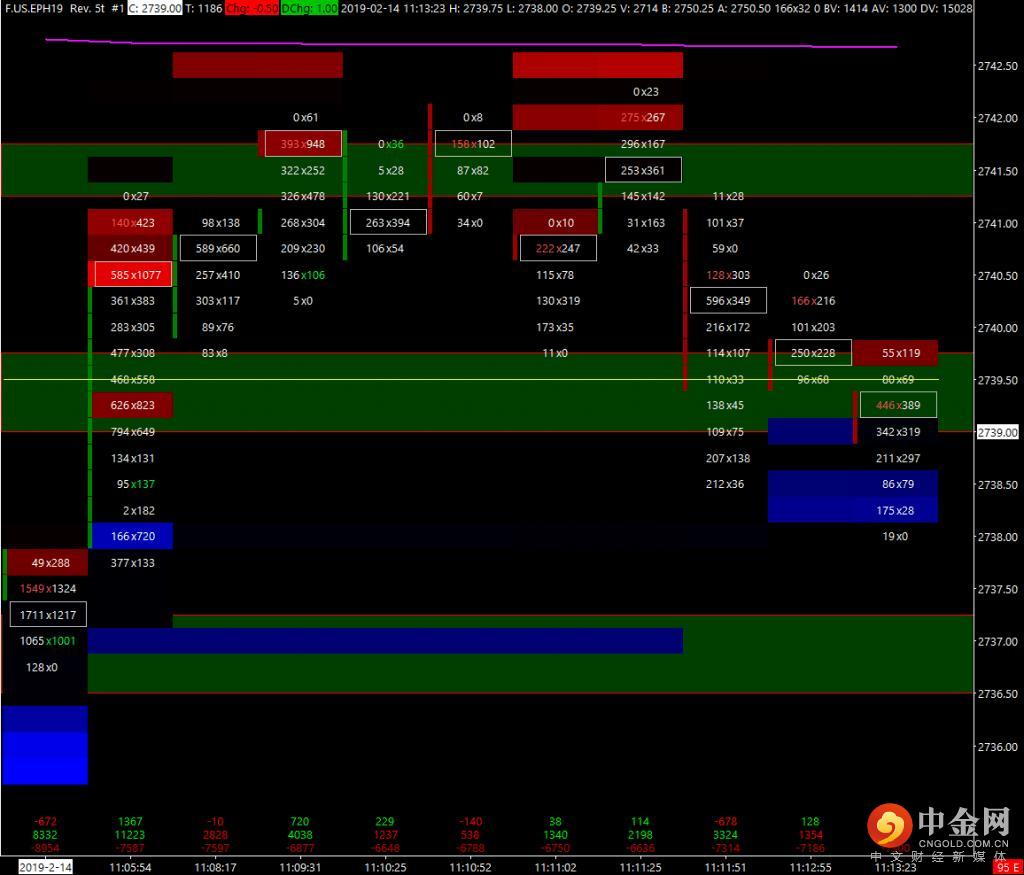Click the 11:11:25 time axis label
This screenshot has height=875, width=1024.
pyautogui.click(x=641, y=867)
